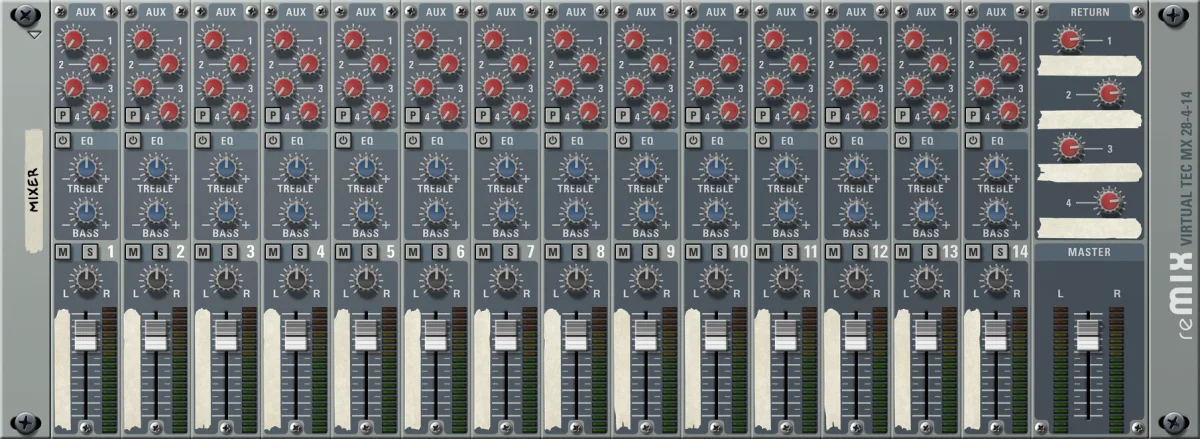Mute channel 2
Viewport: 1200px width, 439px height.
[134, 251]
